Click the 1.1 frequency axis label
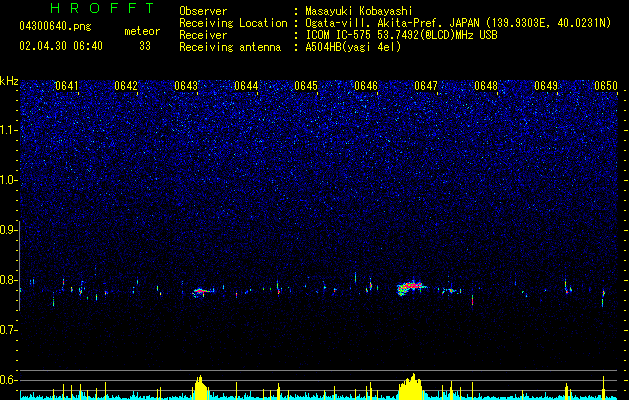 [8, 130]
